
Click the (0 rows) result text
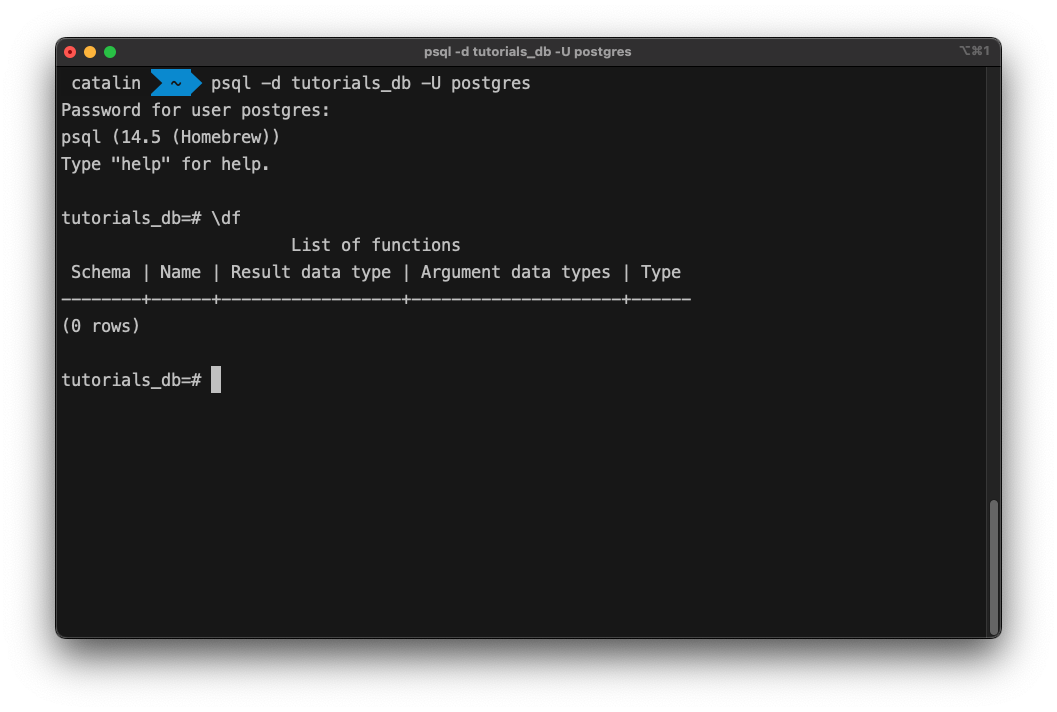click(x=100, y=325)
